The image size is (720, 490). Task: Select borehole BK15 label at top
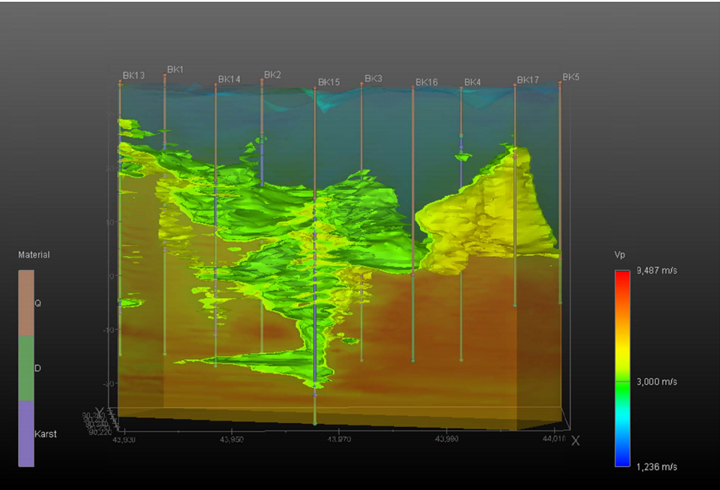329,82
